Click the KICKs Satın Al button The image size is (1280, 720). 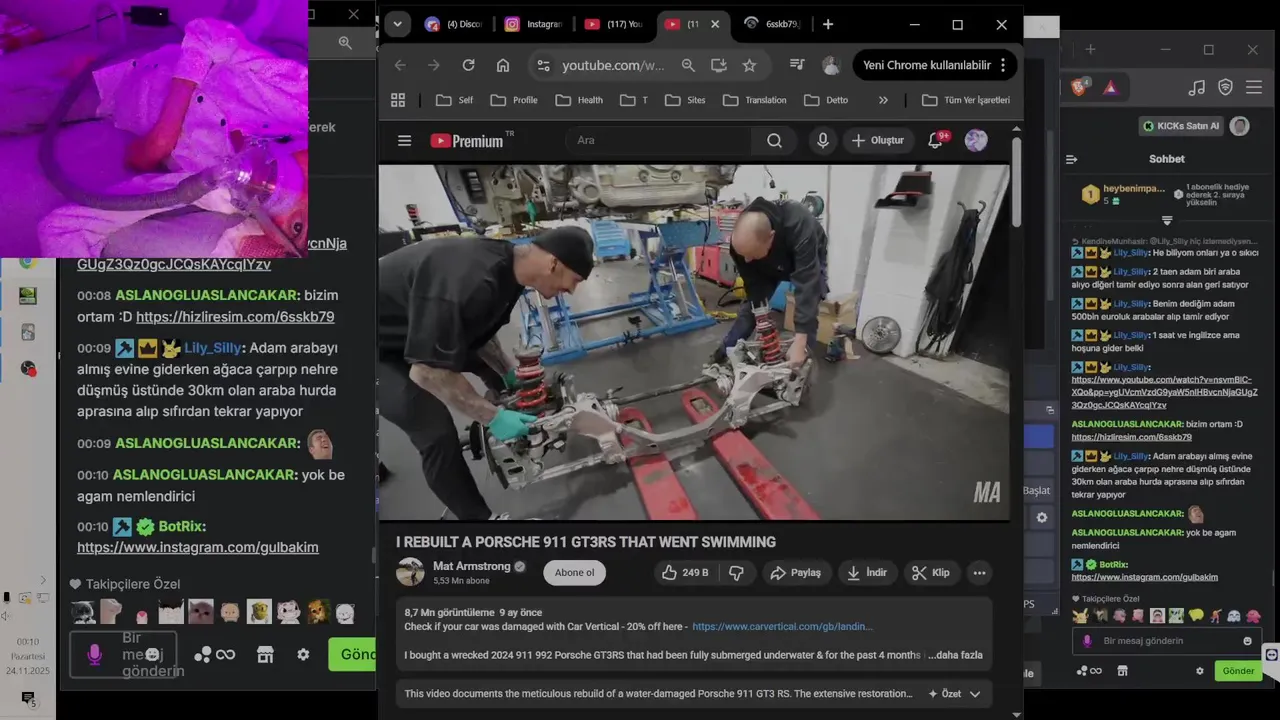click(1182, 126)
